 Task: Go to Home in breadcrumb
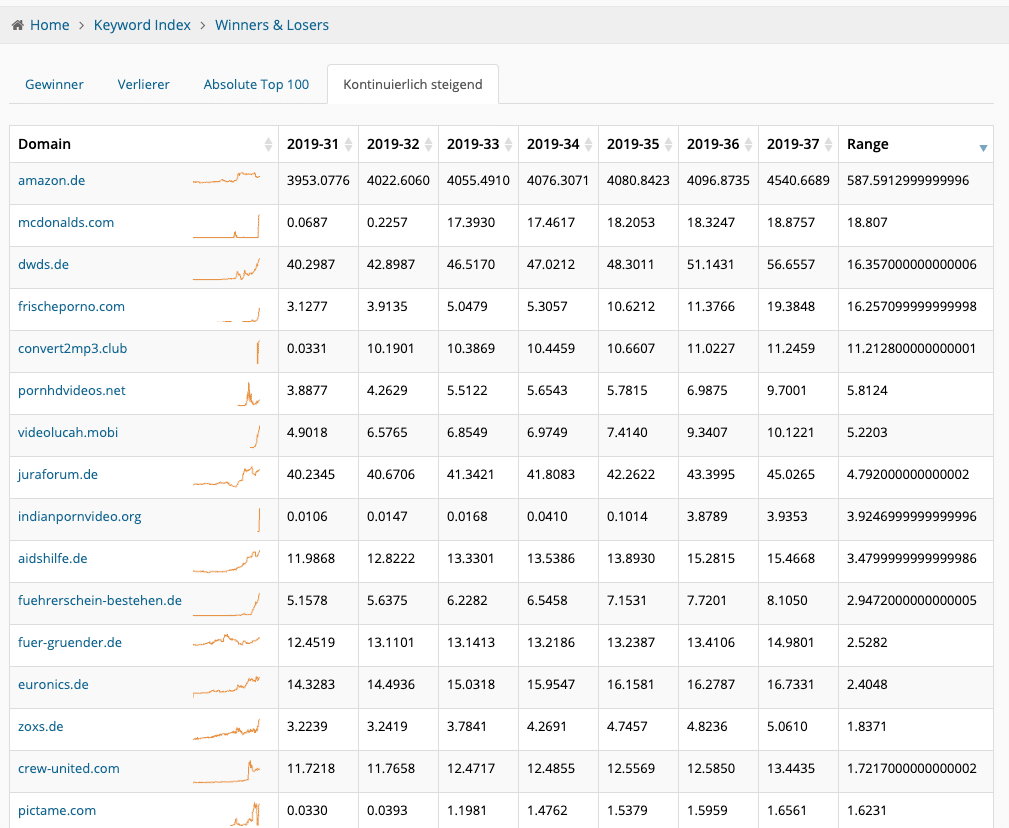(x=50, y=25)
